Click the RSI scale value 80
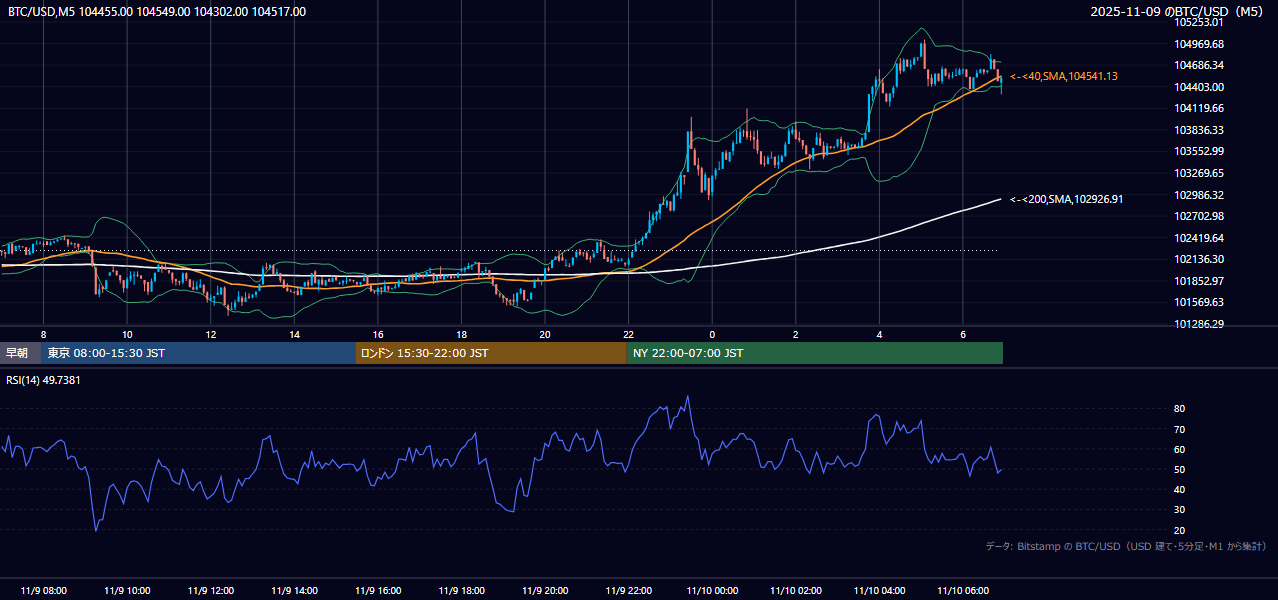The width and height of the screenshot is (1278, 600). tap(1179, 409)
